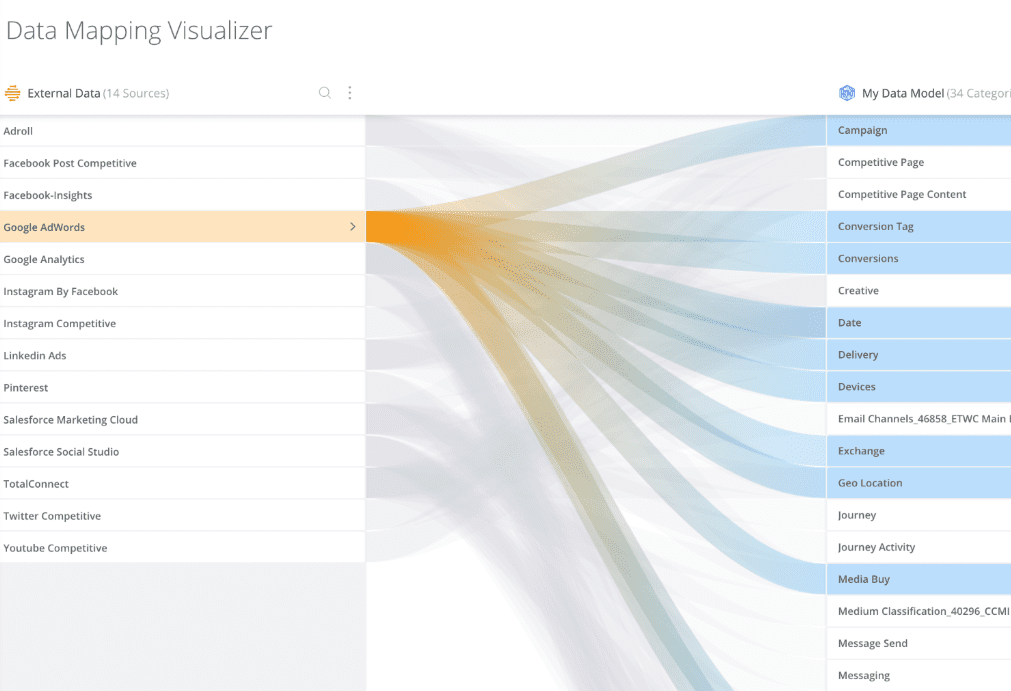Open the three-dot overflow menu
This screenshot has height=691, width=1011.
[x=349, y=92]
